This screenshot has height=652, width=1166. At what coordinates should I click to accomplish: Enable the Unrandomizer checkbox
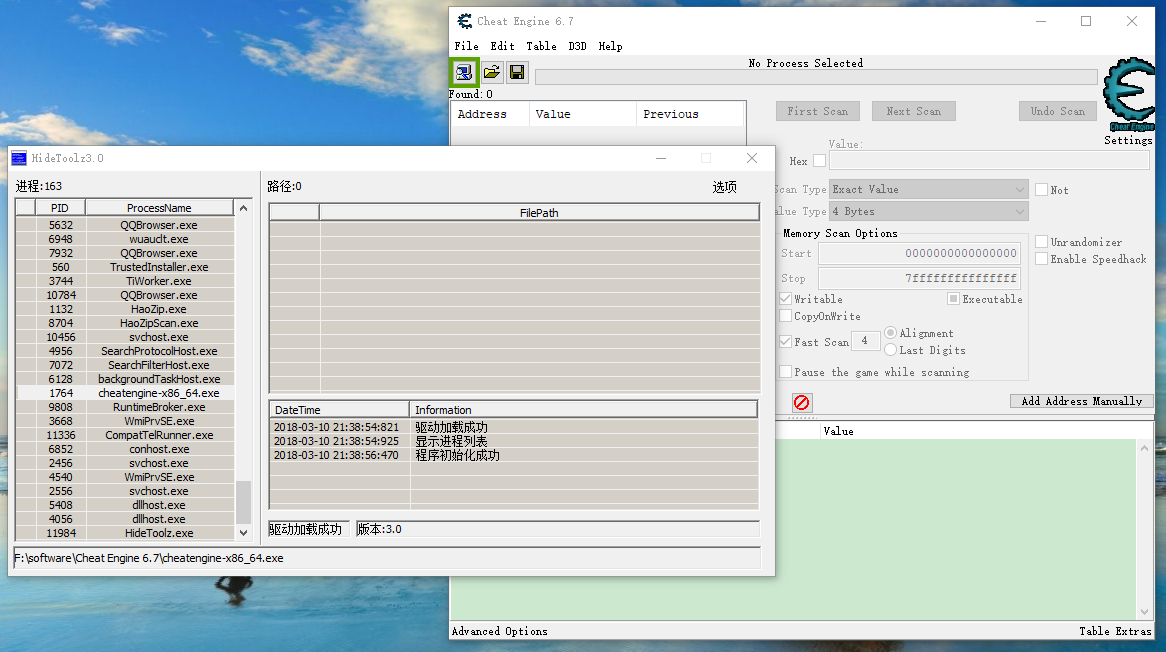coord(1042,242)
